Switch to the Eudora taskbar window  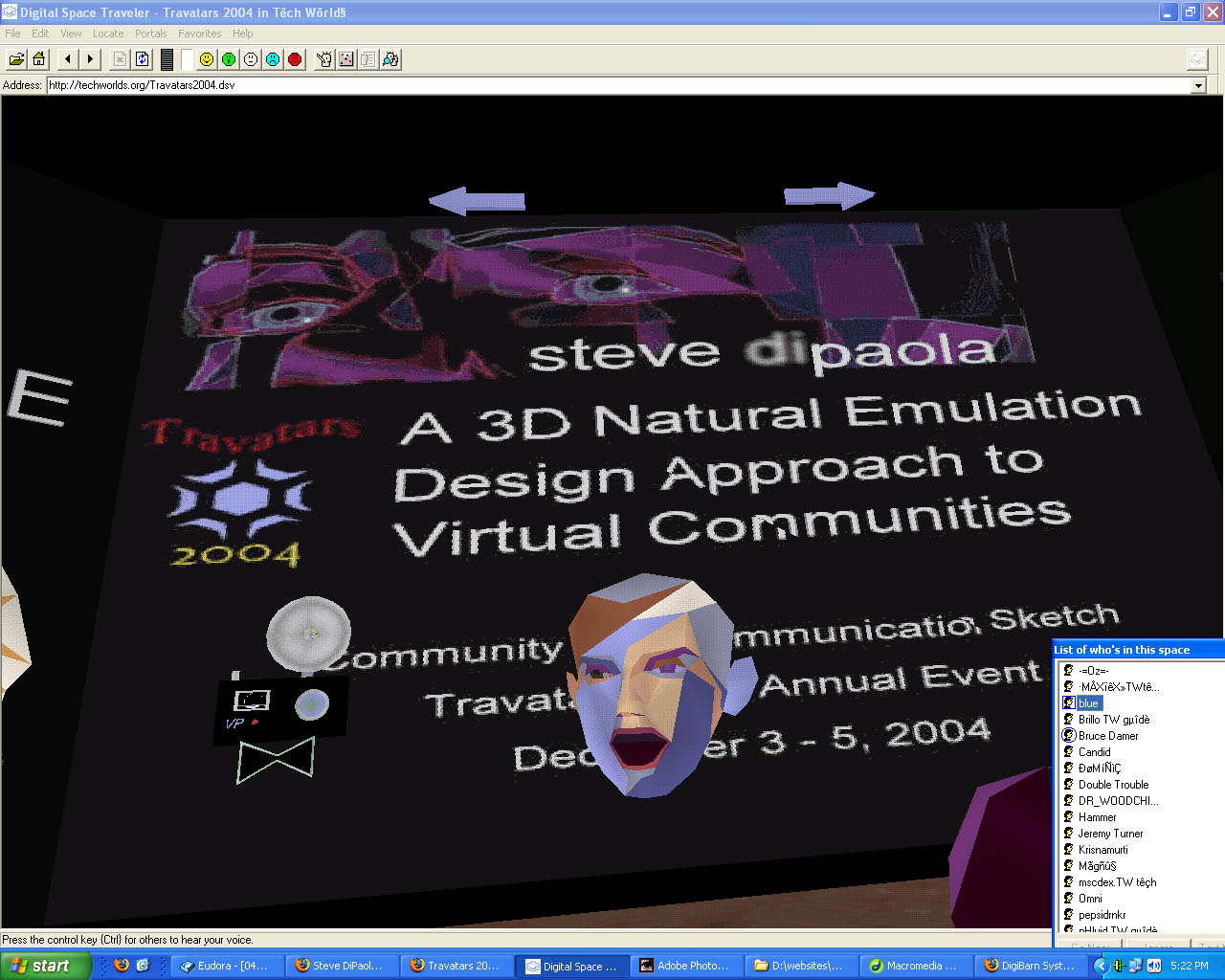pos(228,966)
